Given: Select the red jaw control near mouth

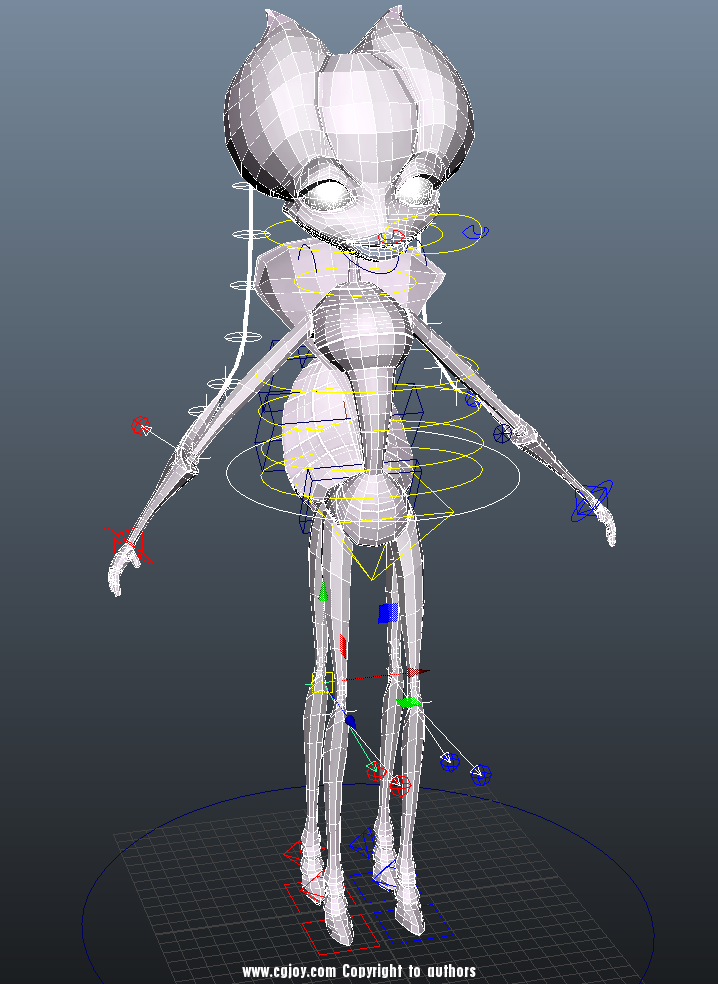Looking at the screenshot, I should [x=395, y=239].
